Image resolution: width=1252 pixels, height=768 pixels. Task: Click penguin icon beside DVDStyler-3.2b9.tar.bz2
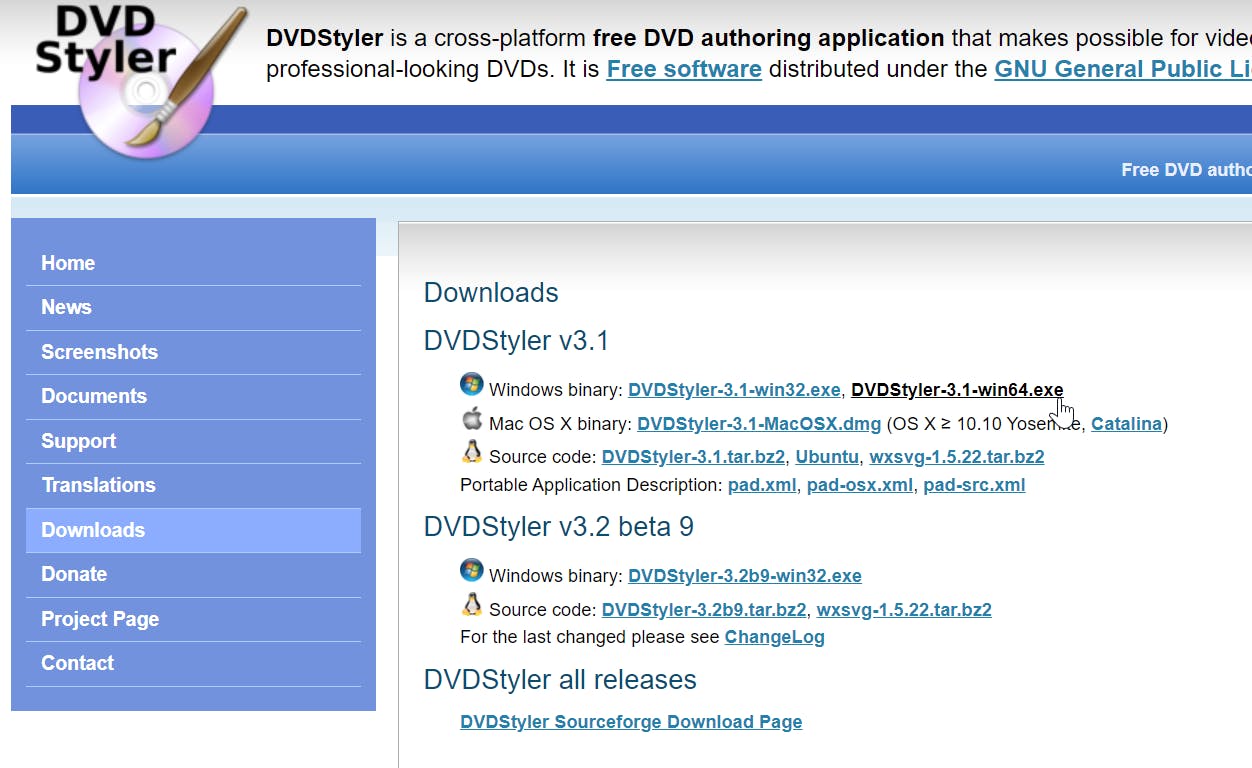click(x=471, y=604)
